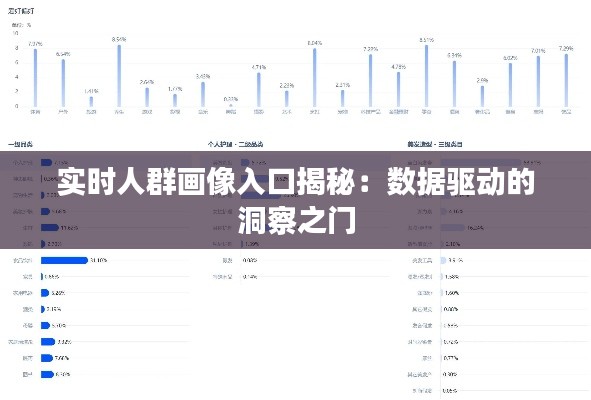This screenshot has width=591, height=400.
Task: Open the 美发造型 三级品目 section heading
Action: click(x=435, y=144)
